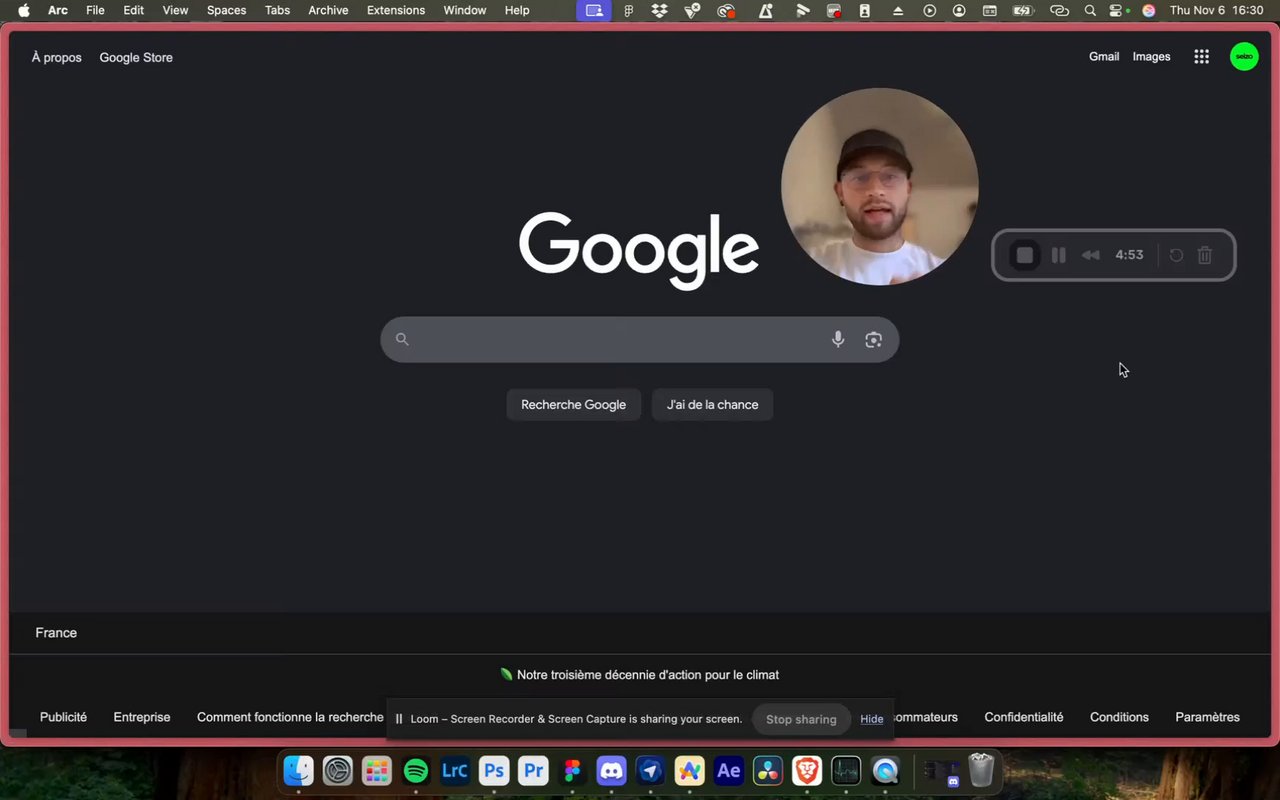Open the Archive menu
Image resolution: width=1280 pixels, height=800 pixels.
[328, 10]
